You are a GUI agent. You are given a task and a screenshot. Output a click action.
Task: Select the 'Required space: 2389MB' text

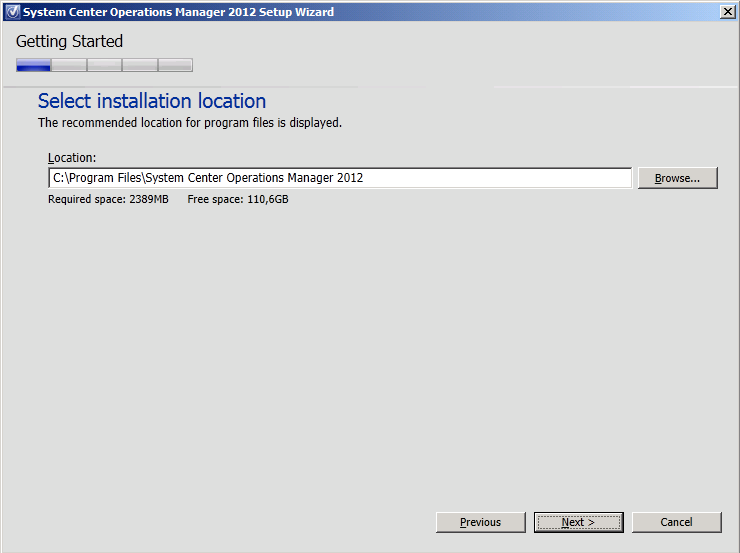pos(108,199)
